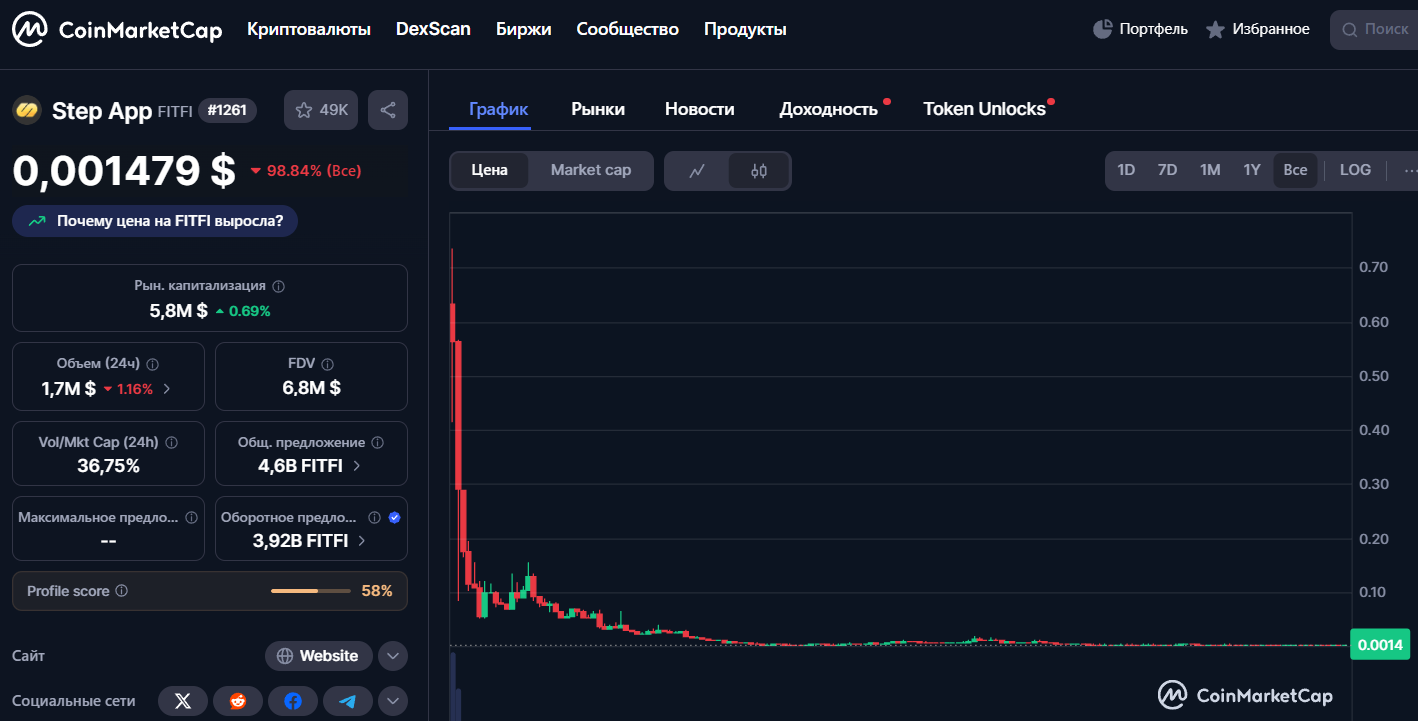This screenshot has height=721, width=1418.
Task: Open the Portfolio pie icon
Action: (x=1102, y=29)
